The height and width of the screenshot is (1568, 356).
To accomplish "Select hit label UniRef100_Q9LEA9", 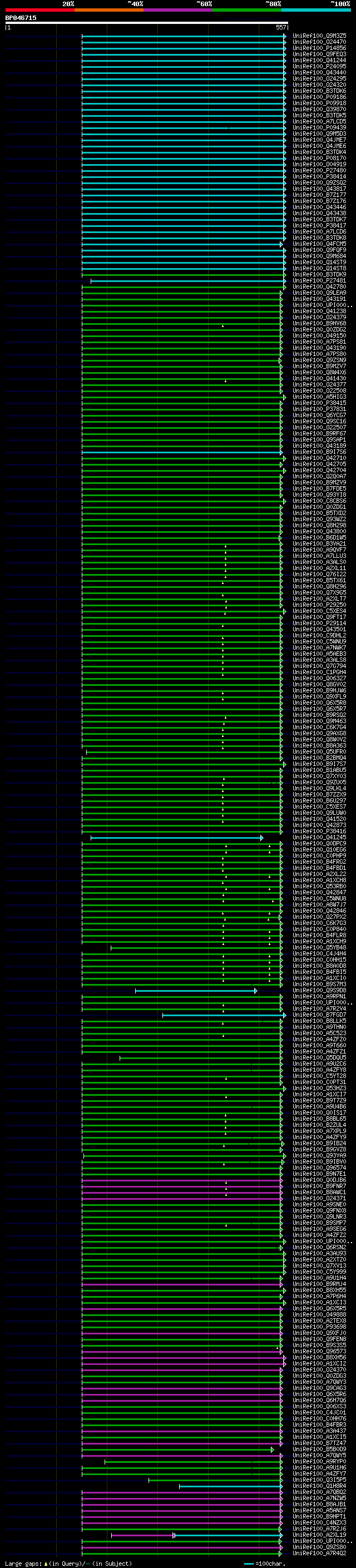I will 319,293.
